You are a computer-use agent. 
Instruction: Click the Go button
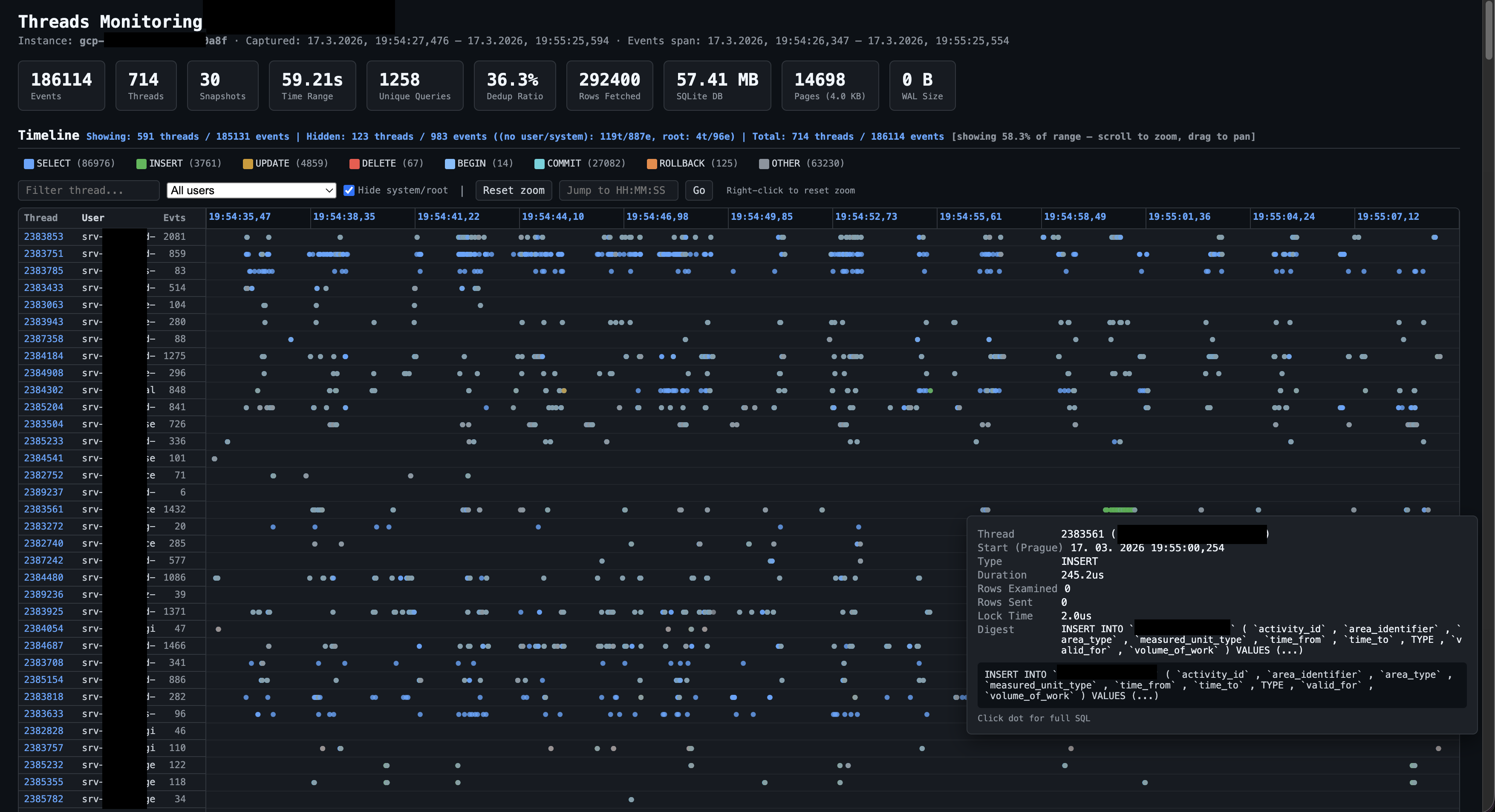tap(699, 190)
